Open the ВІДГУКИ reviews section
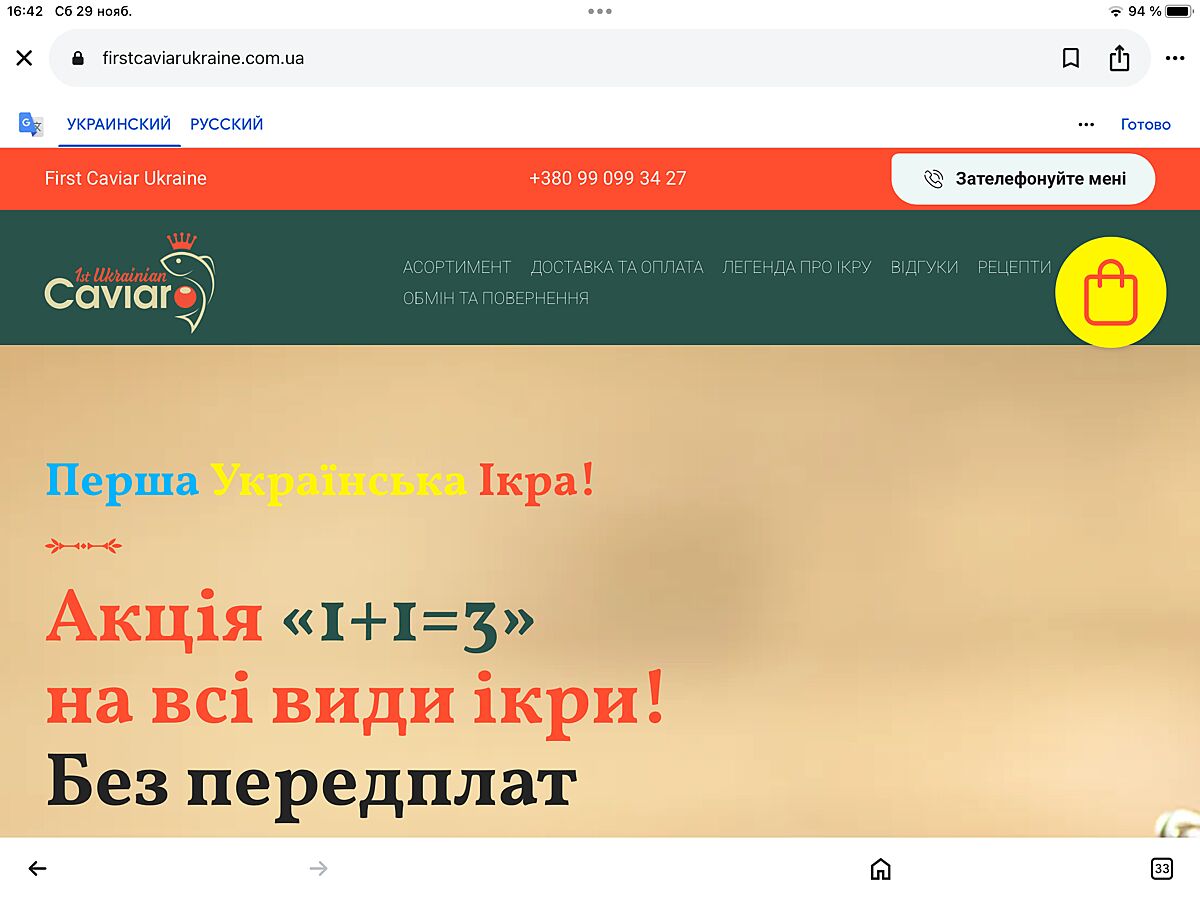1200x900 pixels. tap(924, 267)
